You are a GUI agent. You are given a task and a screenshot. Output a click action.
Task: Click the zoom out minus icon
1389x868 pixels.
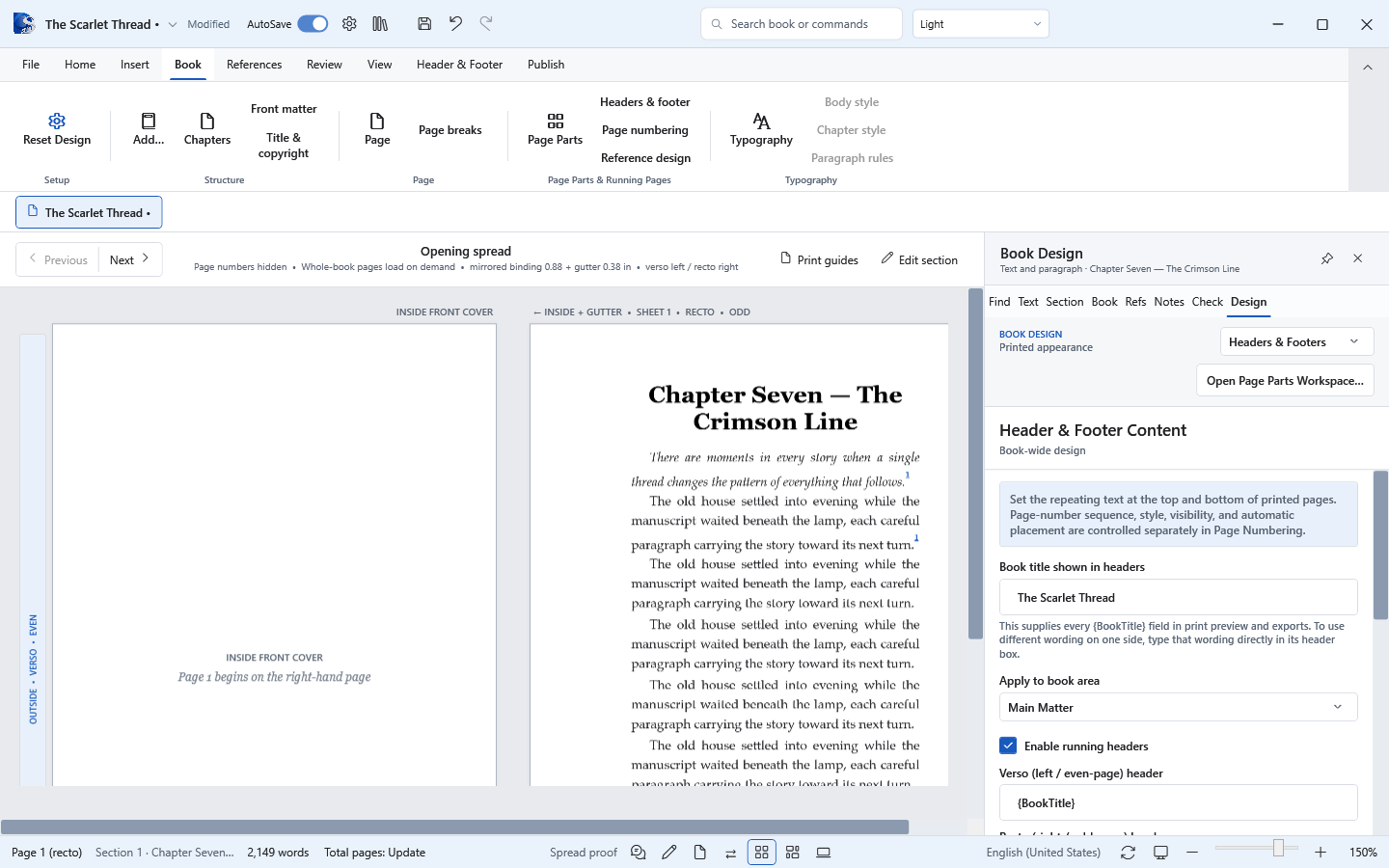tap(1192, 853)
